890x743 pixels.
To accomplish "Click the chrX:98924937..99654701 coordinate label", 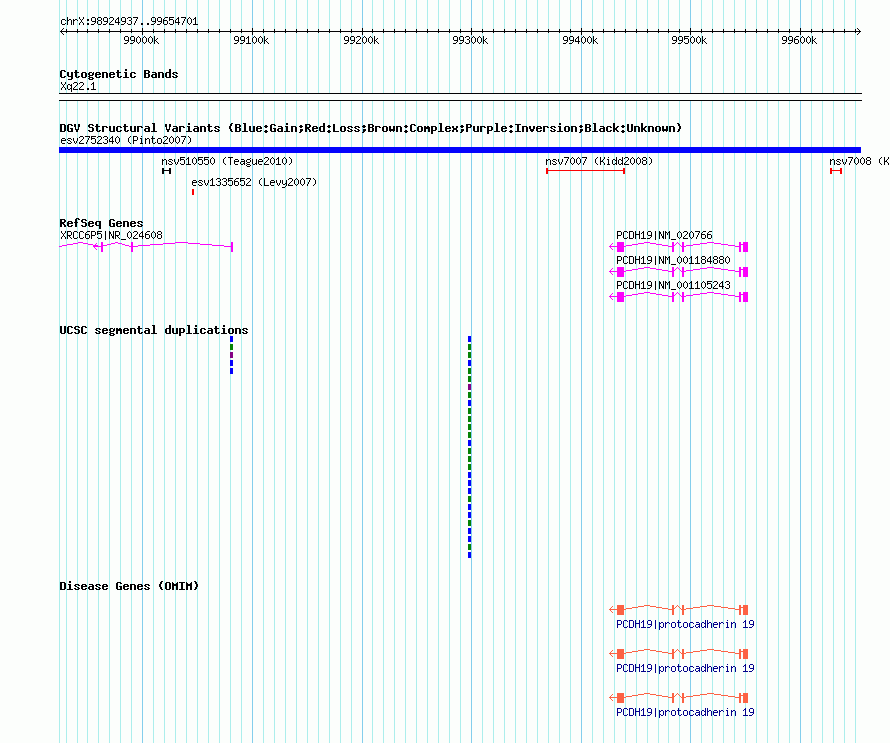I will click(129, 22).
